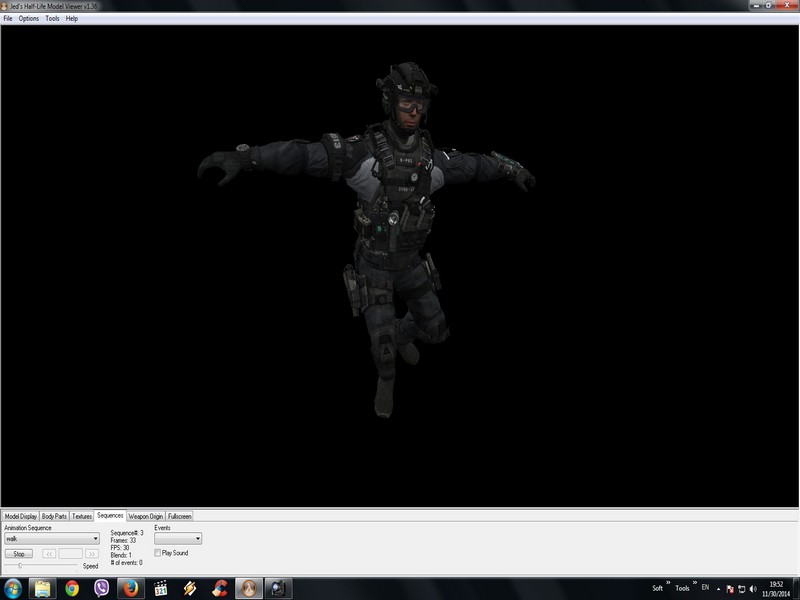Close the Model Viewer window
The width and height of the screenshot is (800, 600).
pos(786,6)
